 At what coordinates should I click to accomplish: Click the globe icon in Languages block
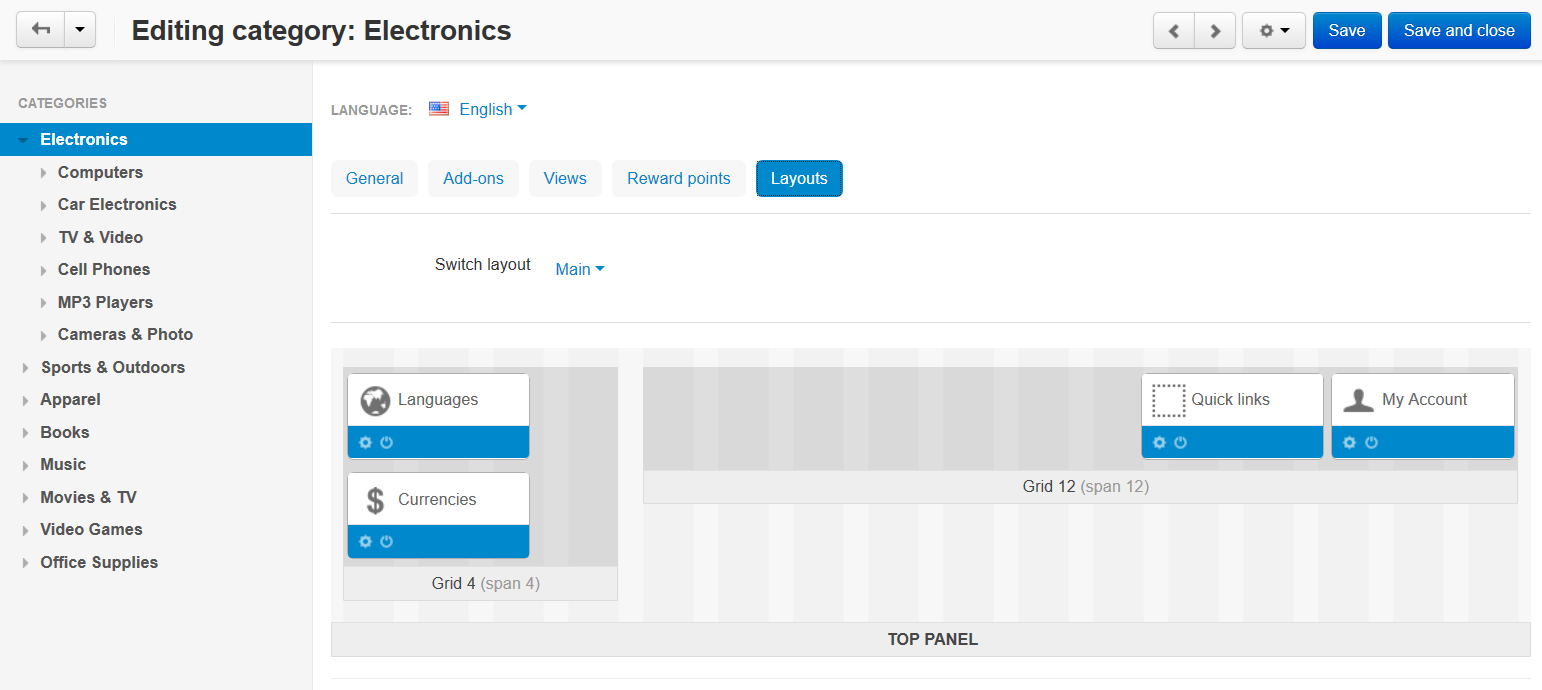pos(375,400)
